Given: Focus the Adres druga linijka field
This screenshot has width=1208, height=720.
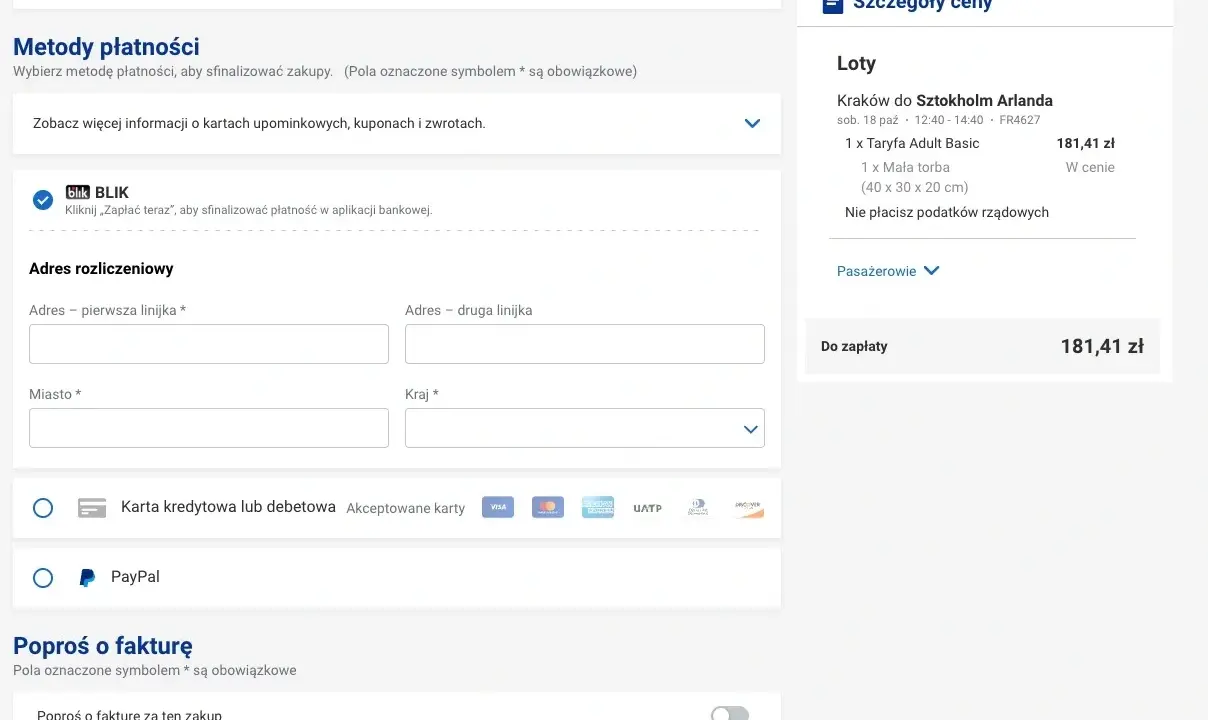Looking at the screenshot, I should pos(585,344).
